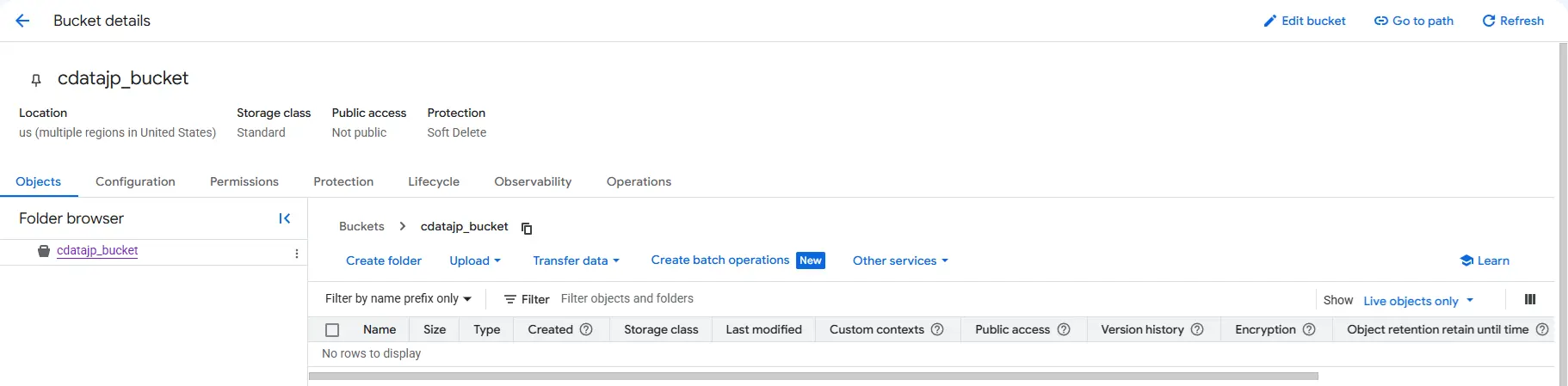This screenshot has width=1568, height=386.
Task: Click the Buckets breadcrumb link
Action: click(x=361, y=226)
